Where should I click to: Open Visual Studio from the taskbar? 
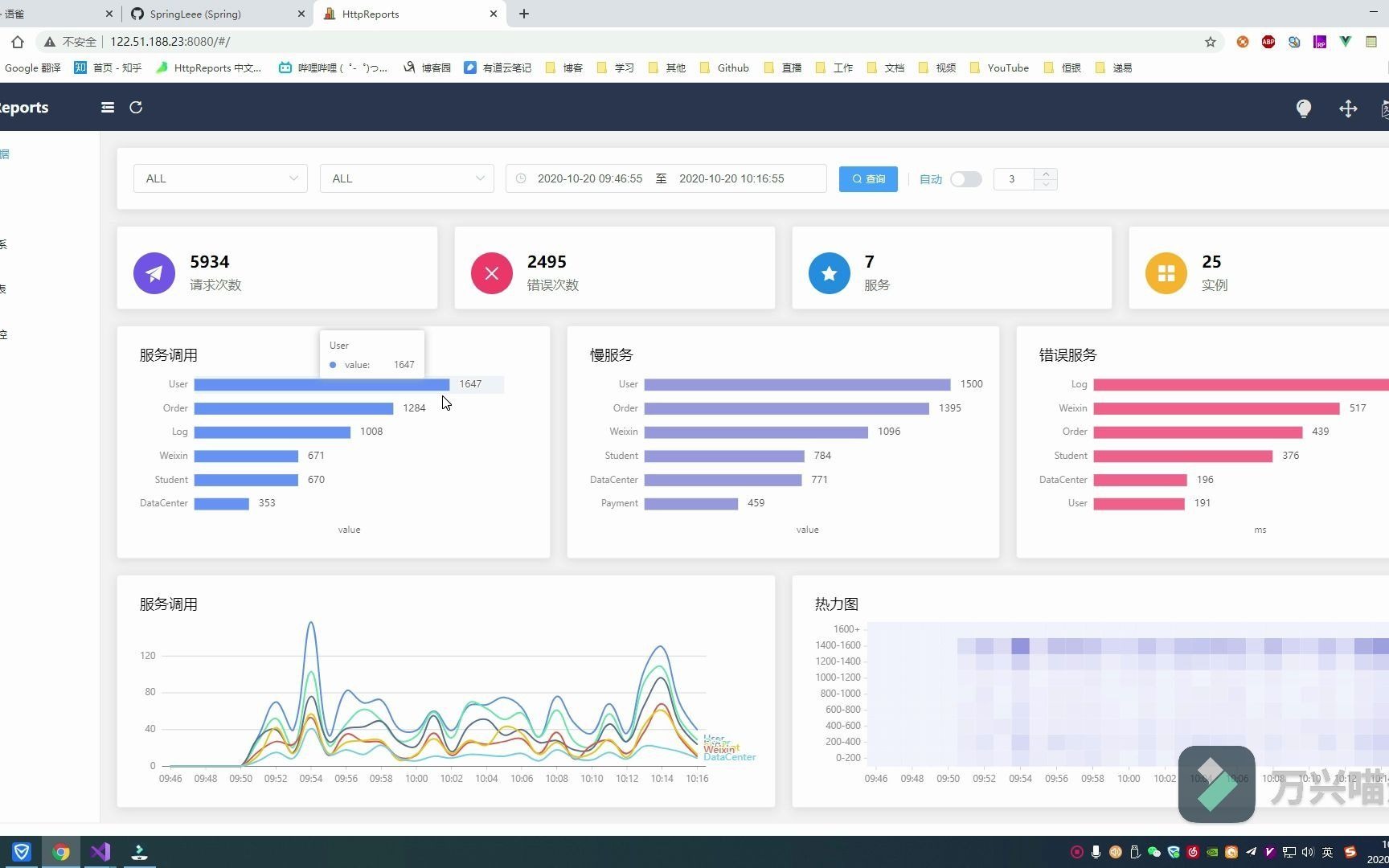pyautogui.click(x=100, y=852)
